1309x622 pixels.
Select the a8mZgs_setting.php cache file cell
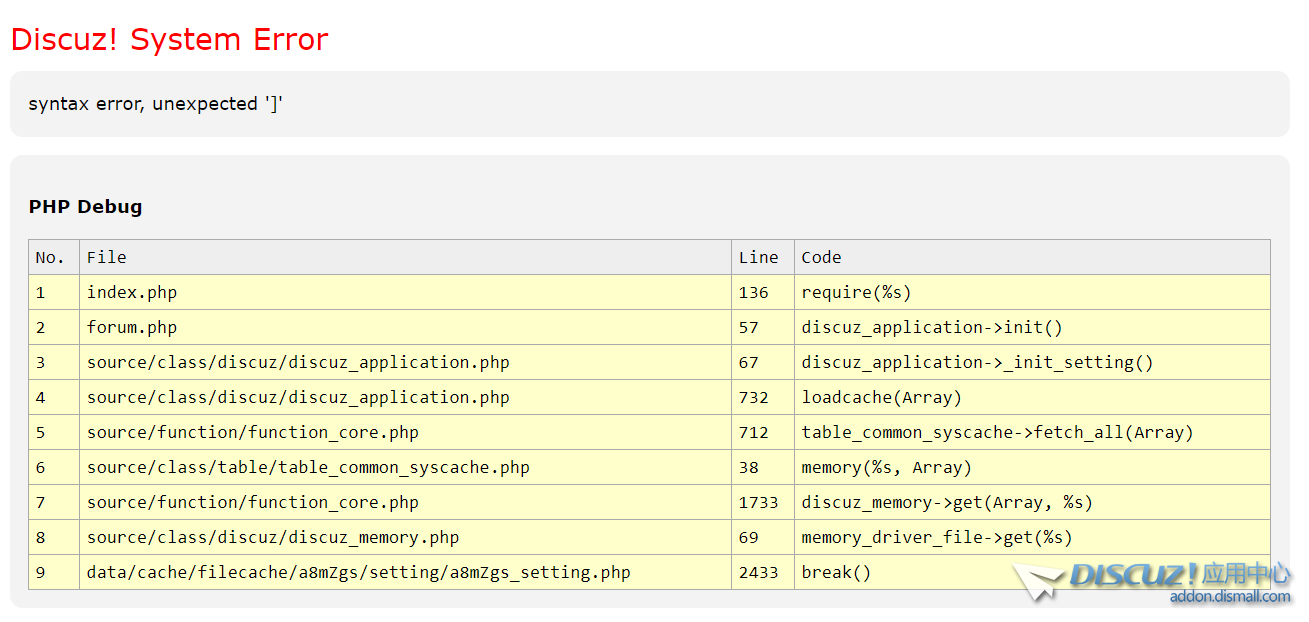pyautogui.click(x=405, y=572)
